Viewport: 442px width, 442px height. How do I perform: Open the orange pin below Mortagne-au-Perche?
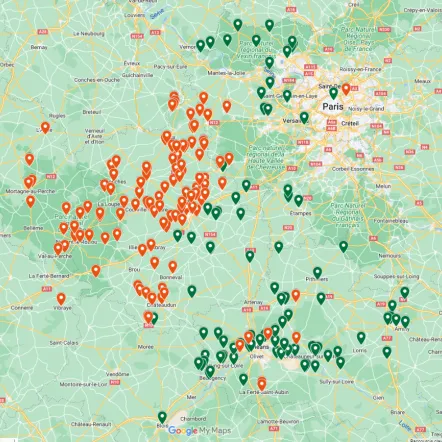coord(31,201)
